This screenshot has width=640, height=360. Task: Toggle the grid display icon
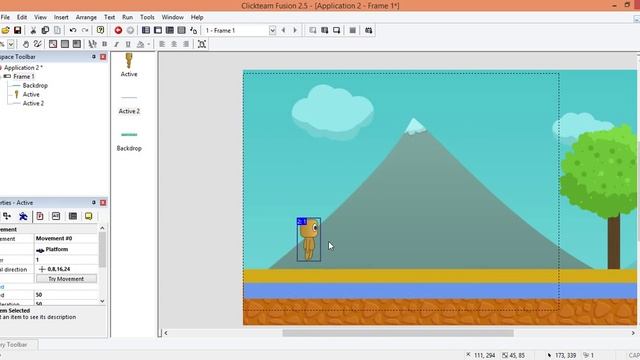[x=65, y=44]
